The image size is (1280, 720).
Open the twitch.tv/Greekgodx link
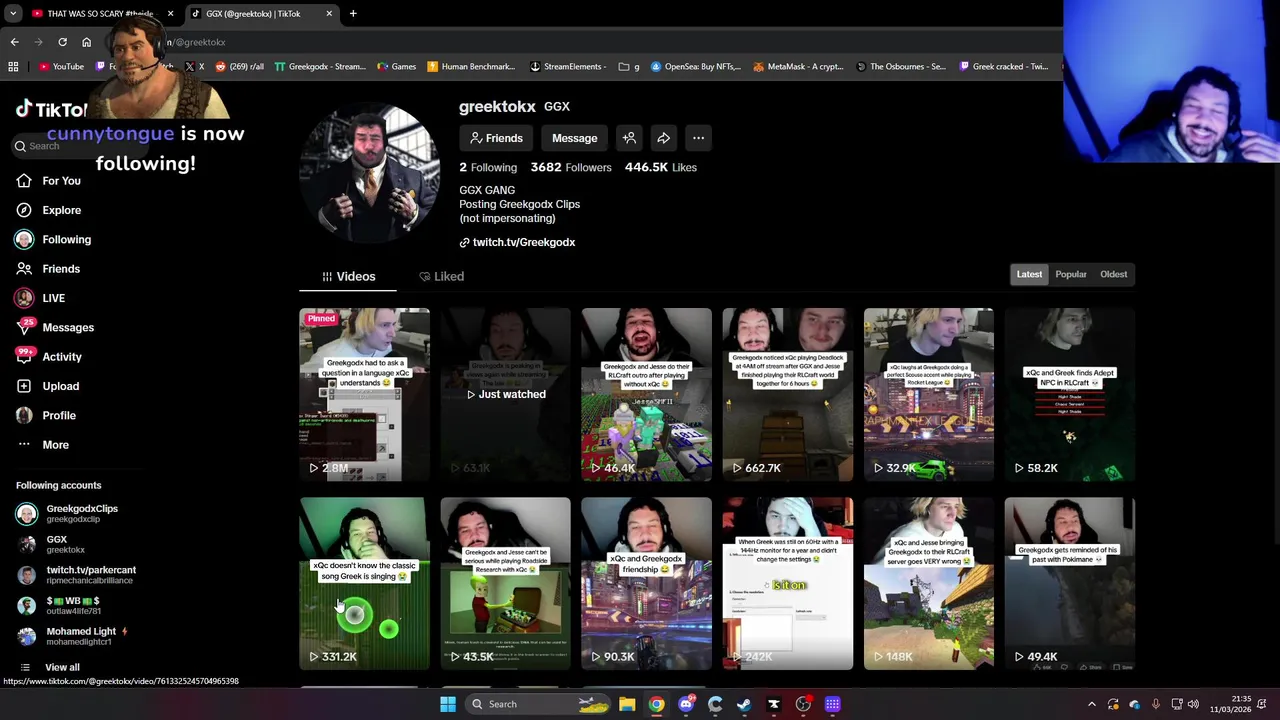point(517,242)
